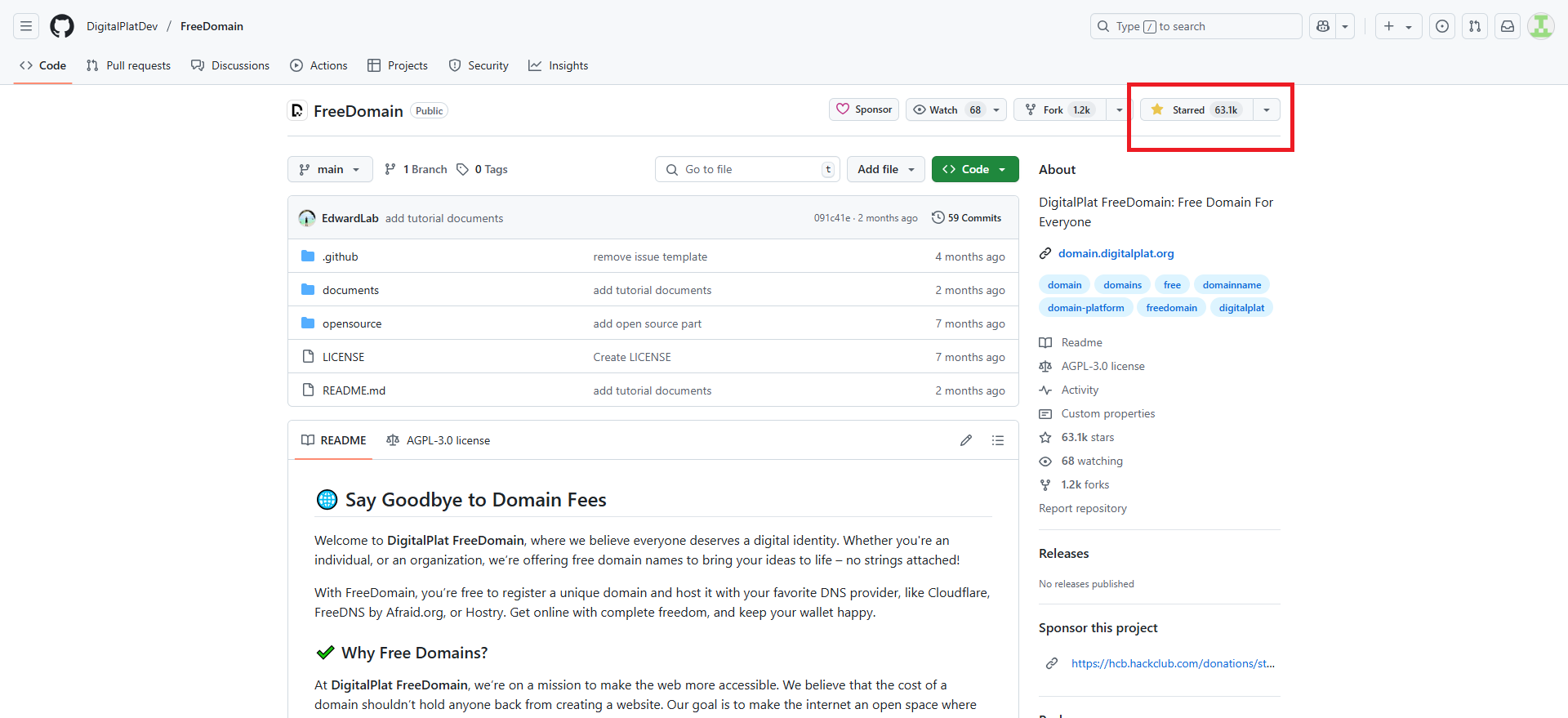Click the Sponsor button
The width and height of the screenshot is (1568, 718).
click(864, 109)
